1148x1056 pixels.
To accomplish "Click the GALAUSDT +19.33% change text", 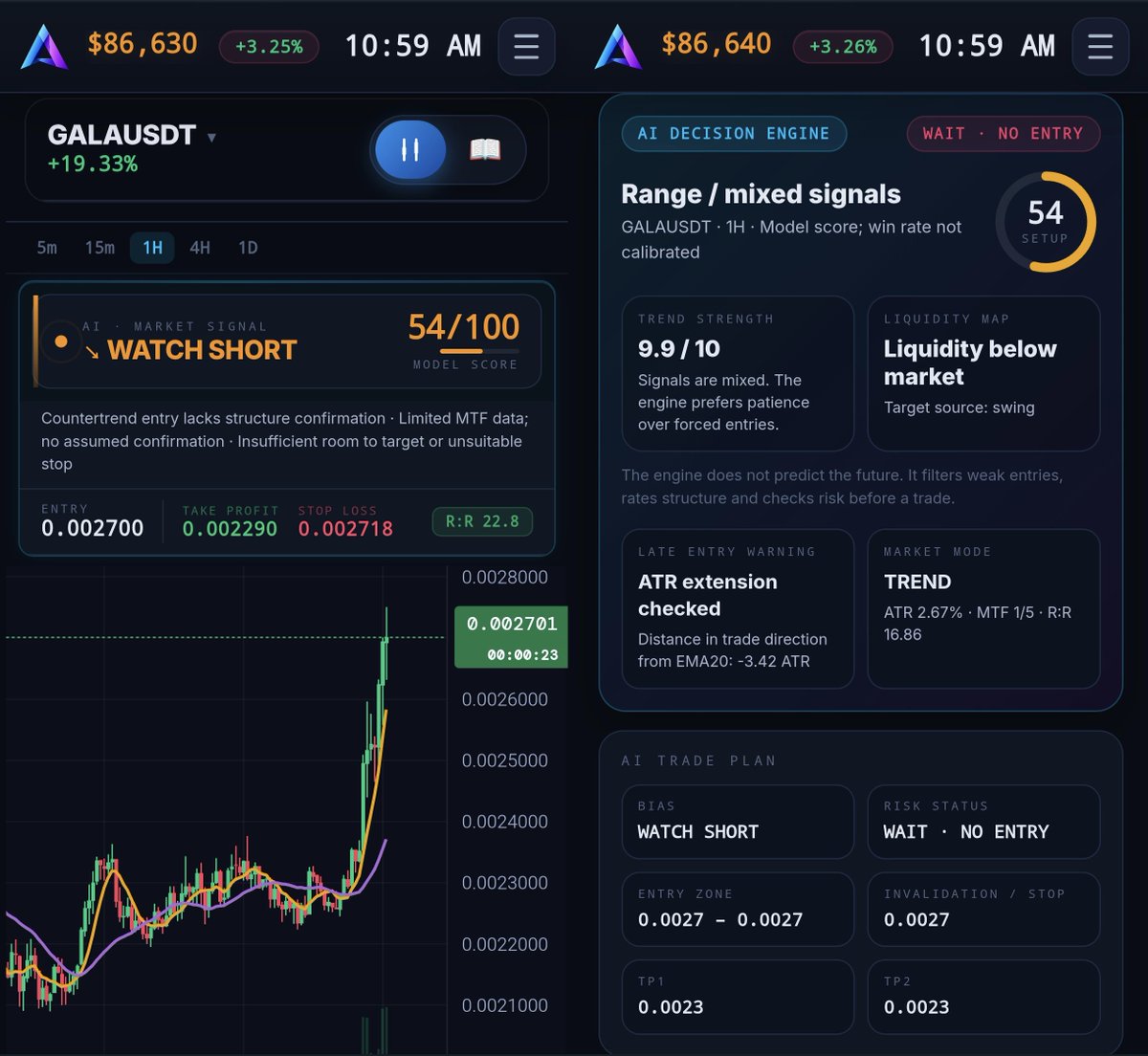I will coord(93,164).
